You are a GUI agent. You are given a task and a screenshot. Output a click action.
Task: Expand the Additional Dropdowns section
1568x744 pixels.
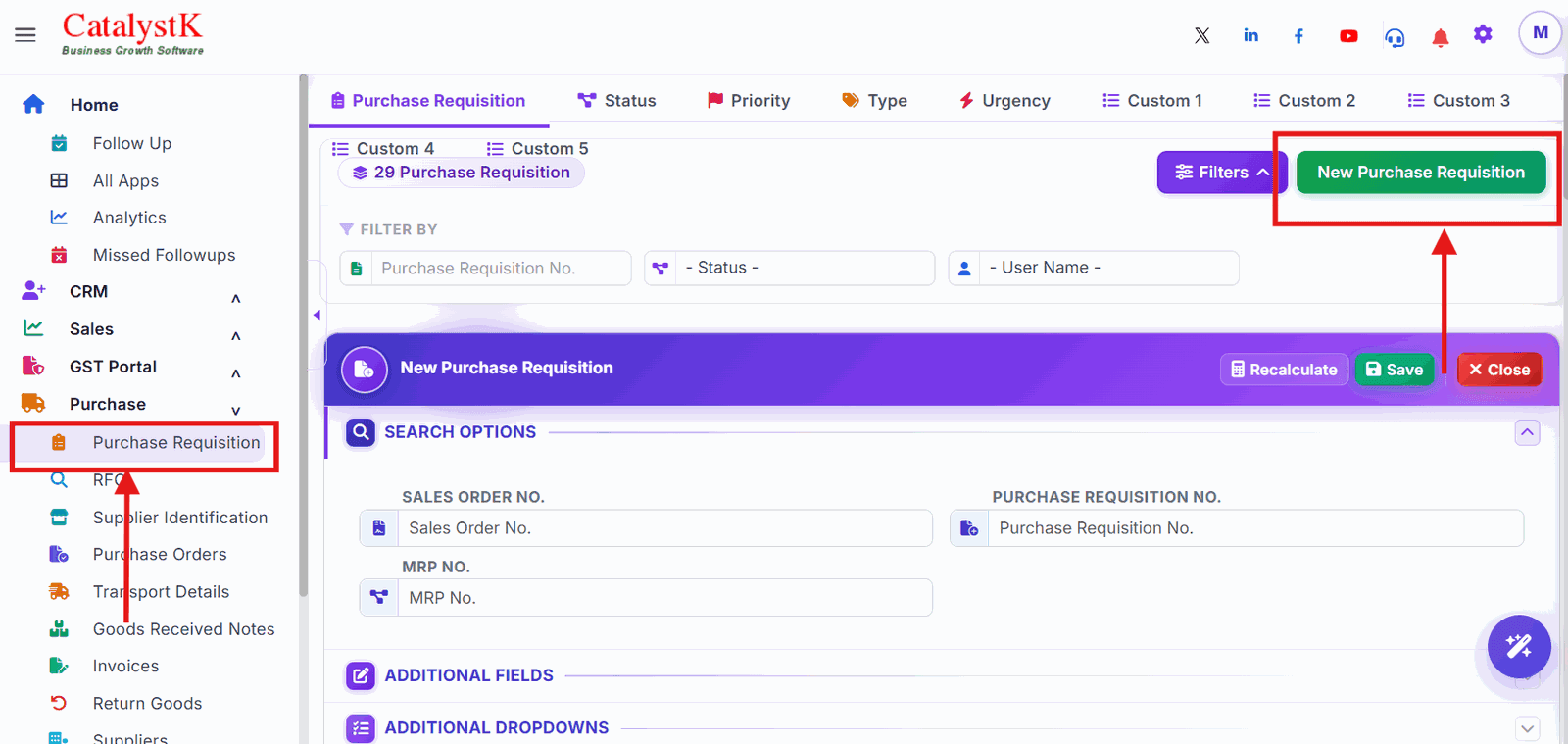coord(1527,728)
